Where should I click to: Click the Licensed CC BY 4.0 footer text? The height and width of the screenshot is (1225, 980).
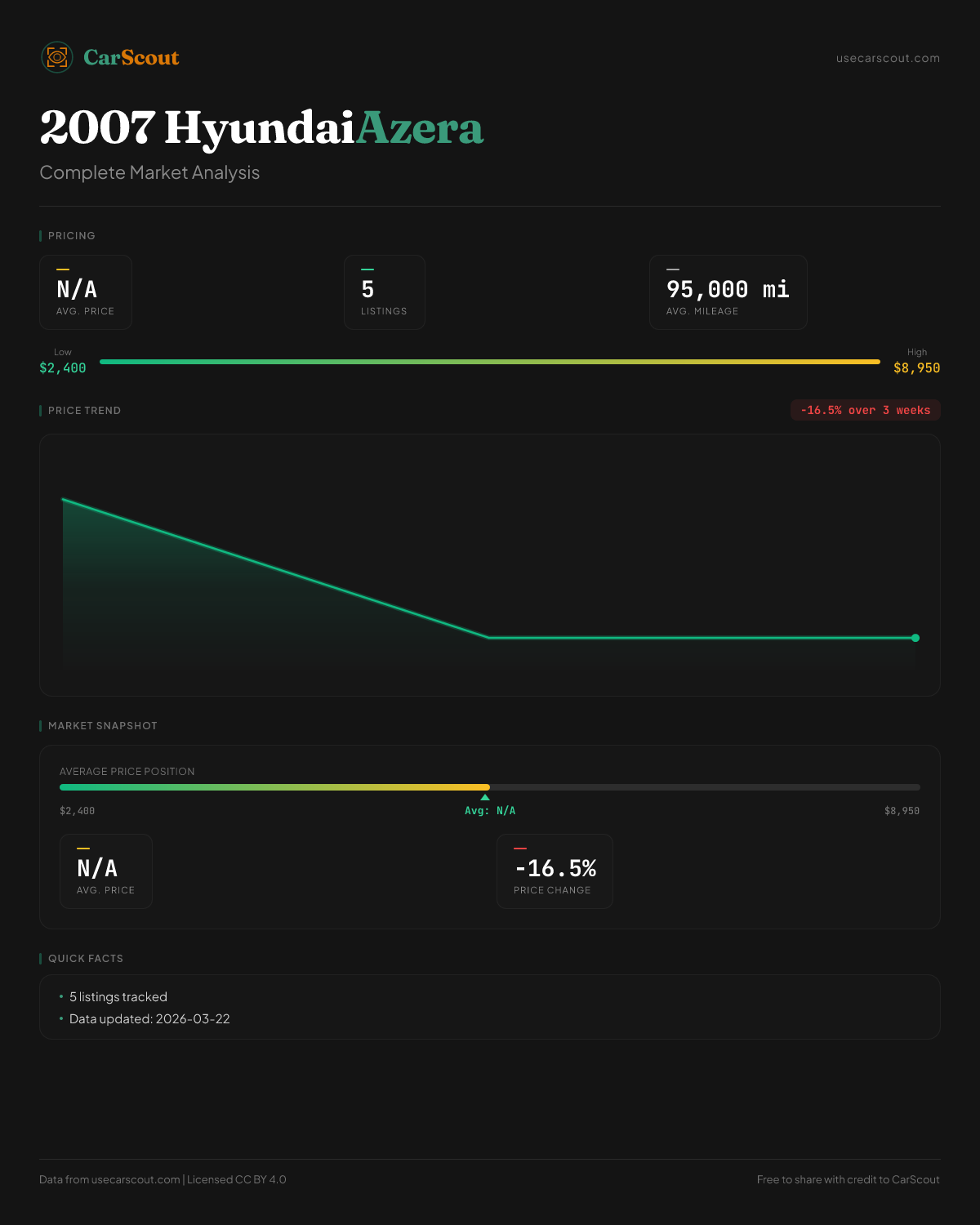(x=237, y=1179)
